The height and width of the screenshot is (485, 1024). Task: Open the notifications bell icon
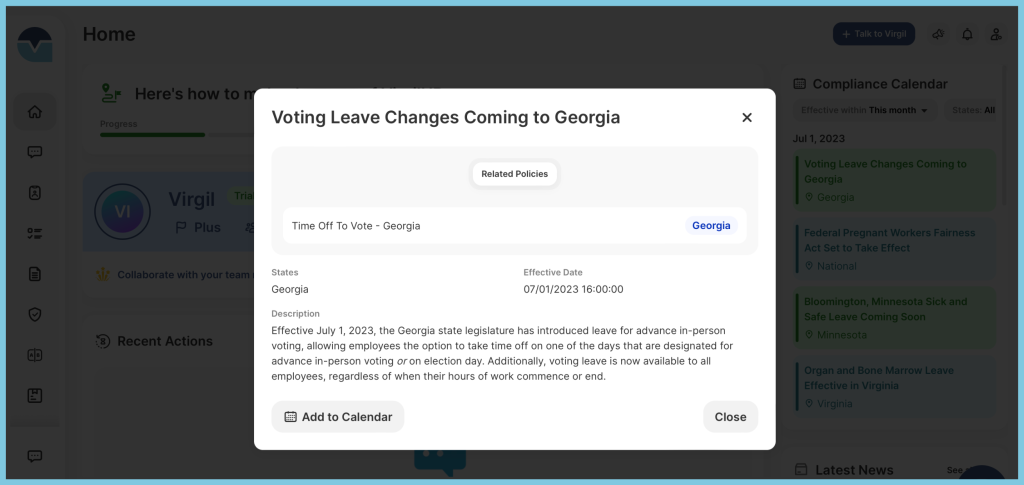967,35
